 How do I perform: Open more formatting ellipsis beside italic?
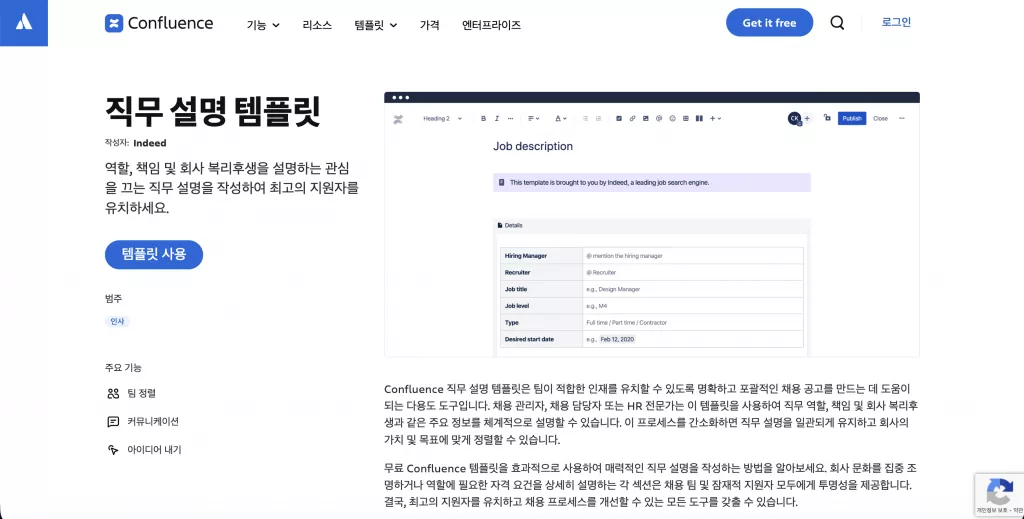point(510,118)
